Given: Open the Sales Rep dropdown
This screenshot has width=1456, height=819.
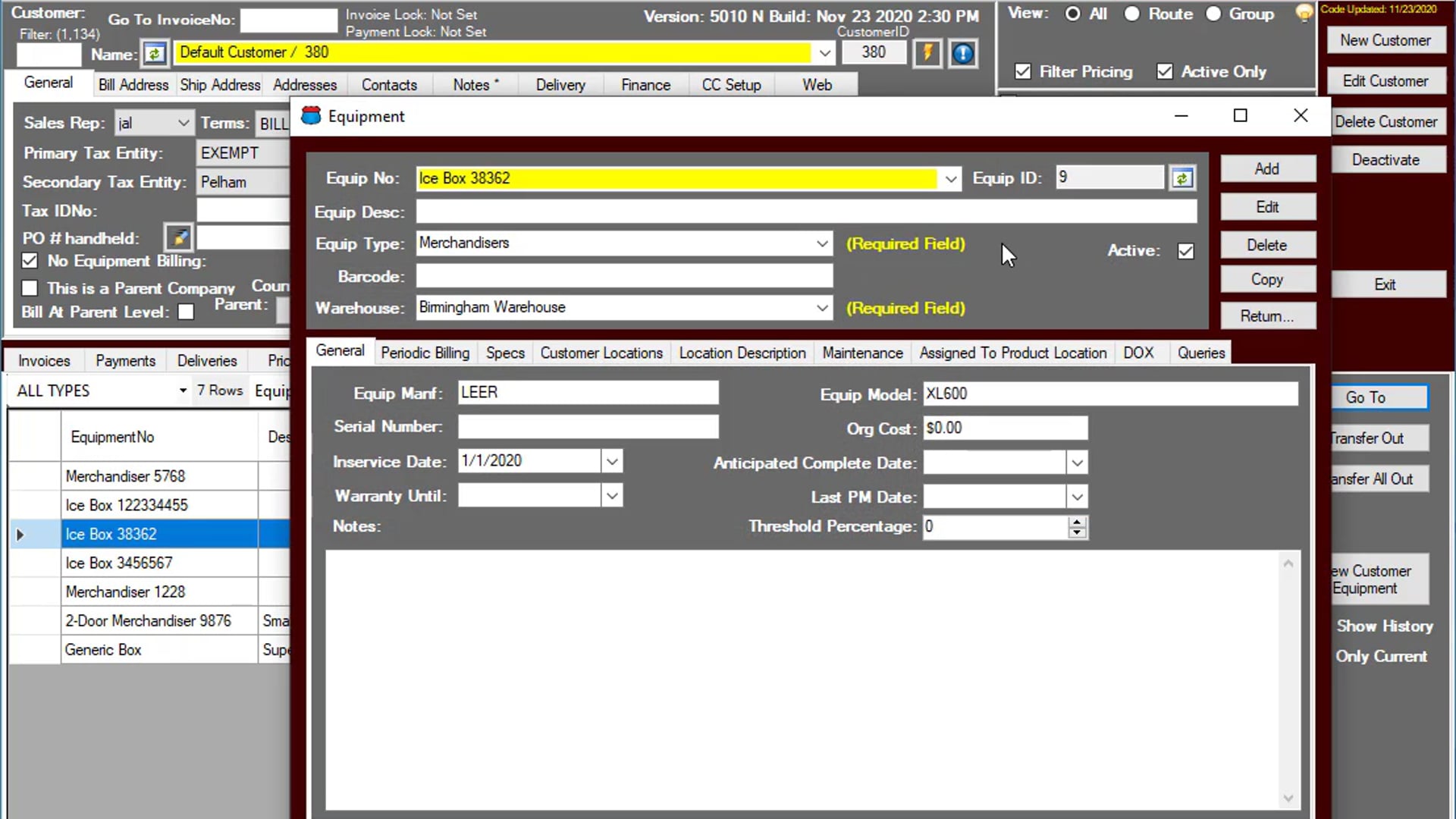Looking at the screenshot, I should click(x=183, y=123).
